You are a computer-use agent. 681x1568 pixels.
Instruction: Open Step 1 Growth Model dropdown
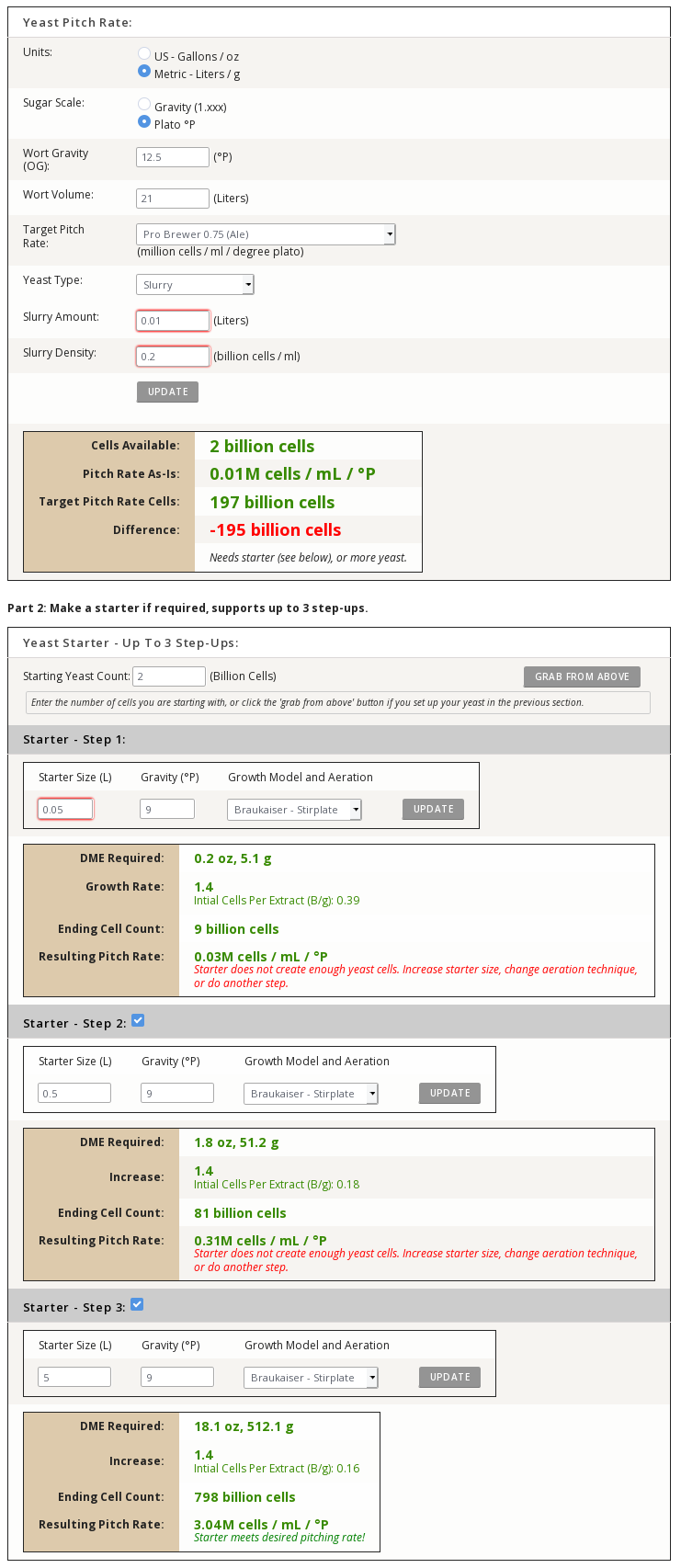[x=294, y=810]
